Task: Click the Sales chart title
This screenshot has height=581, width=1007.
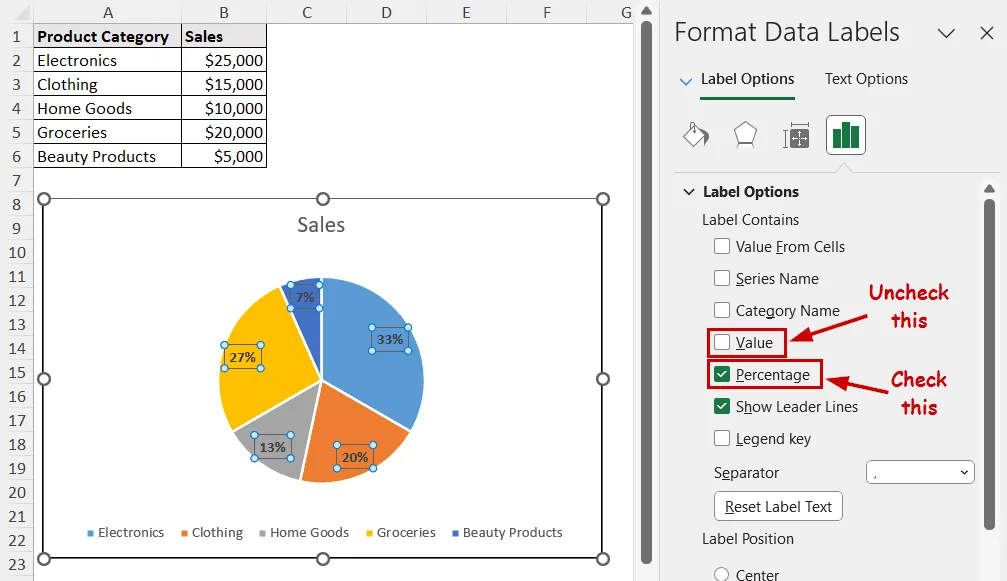Action: pyautogui.click(x=321, y=225)
